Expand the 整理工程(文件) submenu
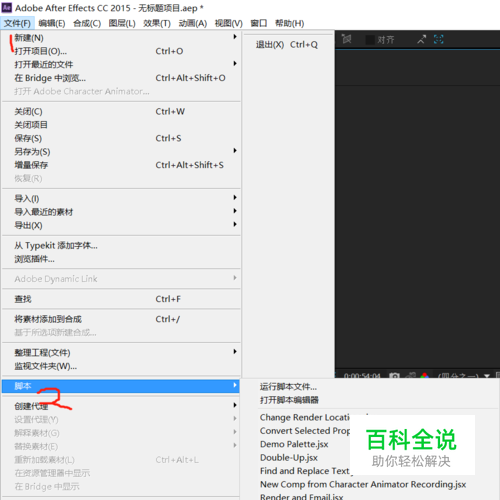Viewport: 500px width, 500px height. tap(121, 352)
